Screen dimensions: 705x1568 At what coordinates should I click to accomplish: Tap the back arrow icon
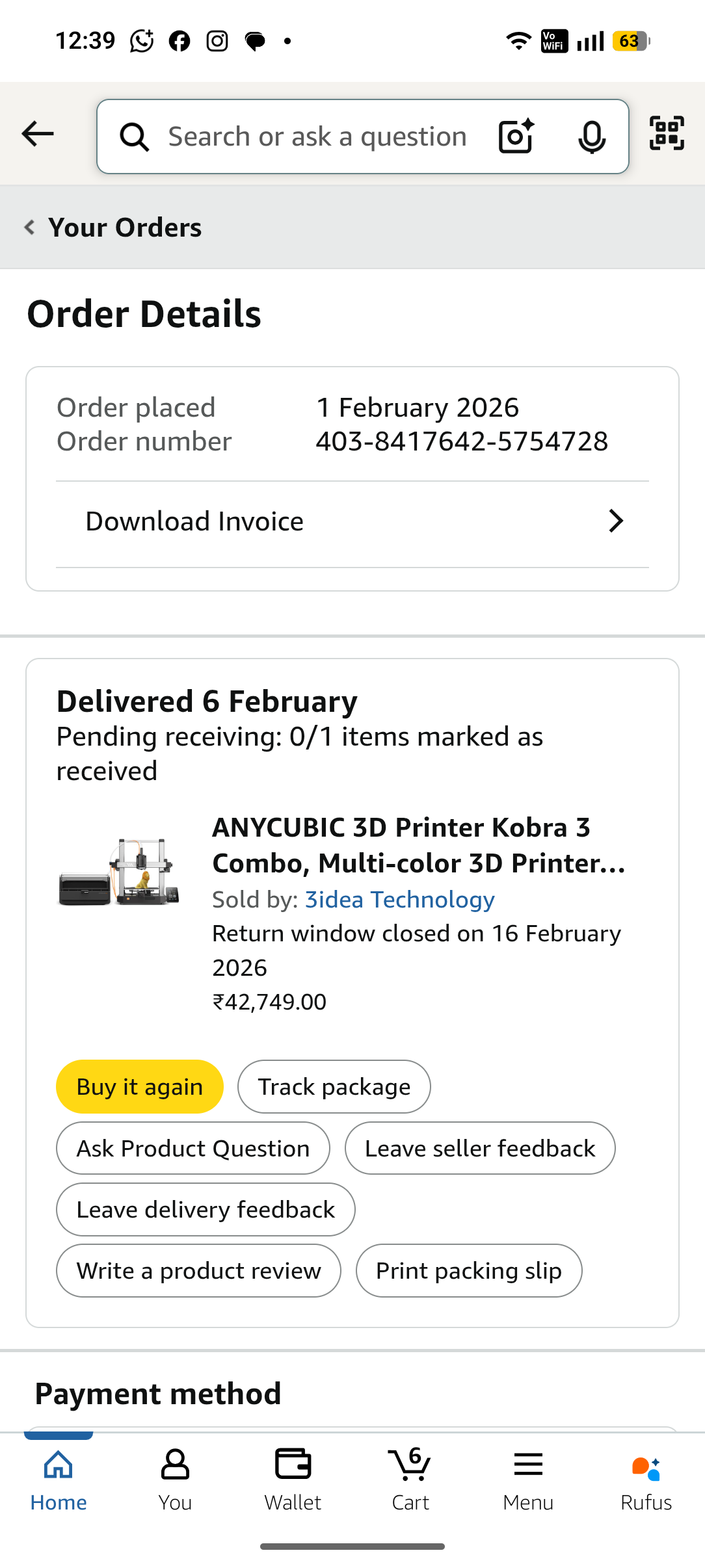[38, 135]
